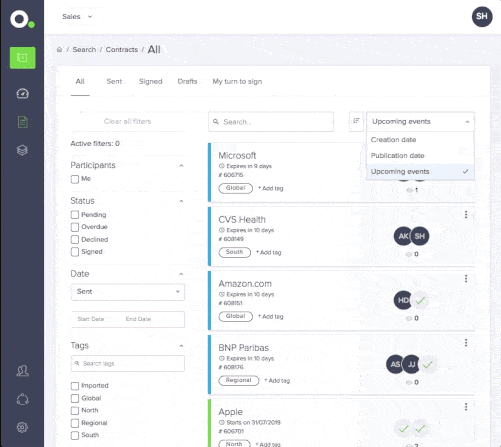
Task: Check the Global tag filter
Action: pyautogui.click(x=75, y=398)
